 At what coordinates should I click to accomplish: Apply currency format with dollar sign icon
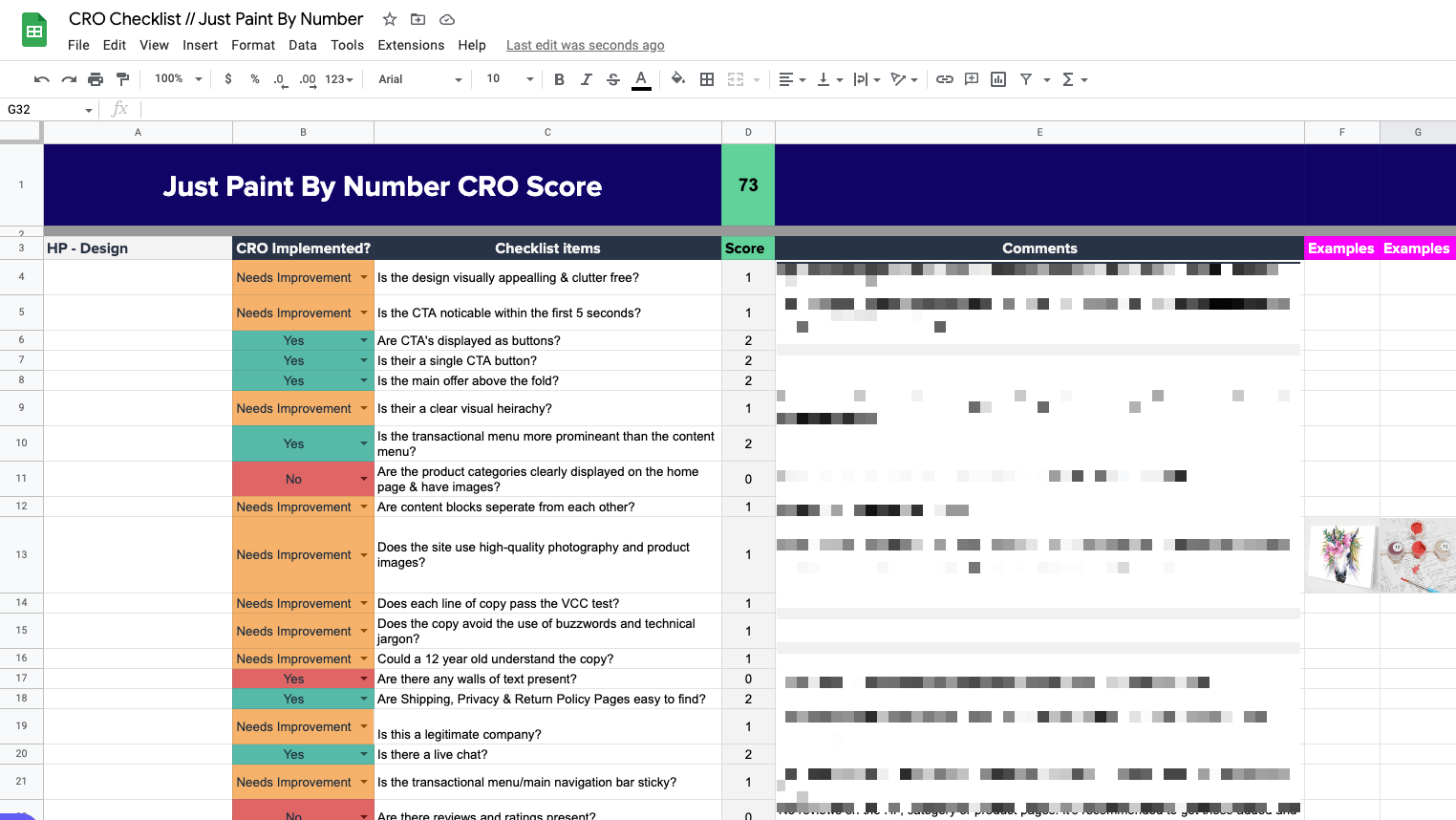(227, 79)
